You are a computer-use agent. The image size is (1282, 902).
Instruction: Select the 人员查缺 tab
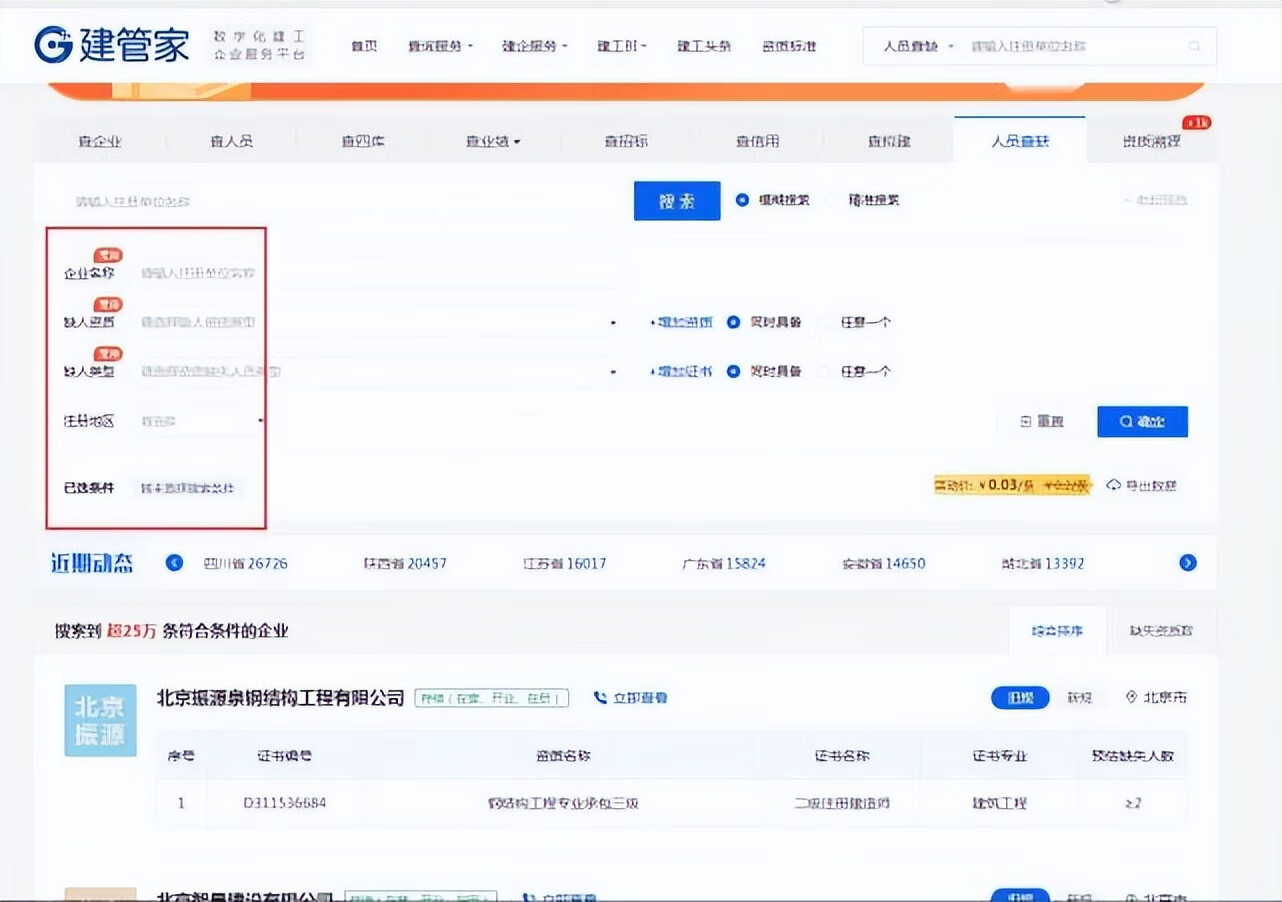[1020, 140]
